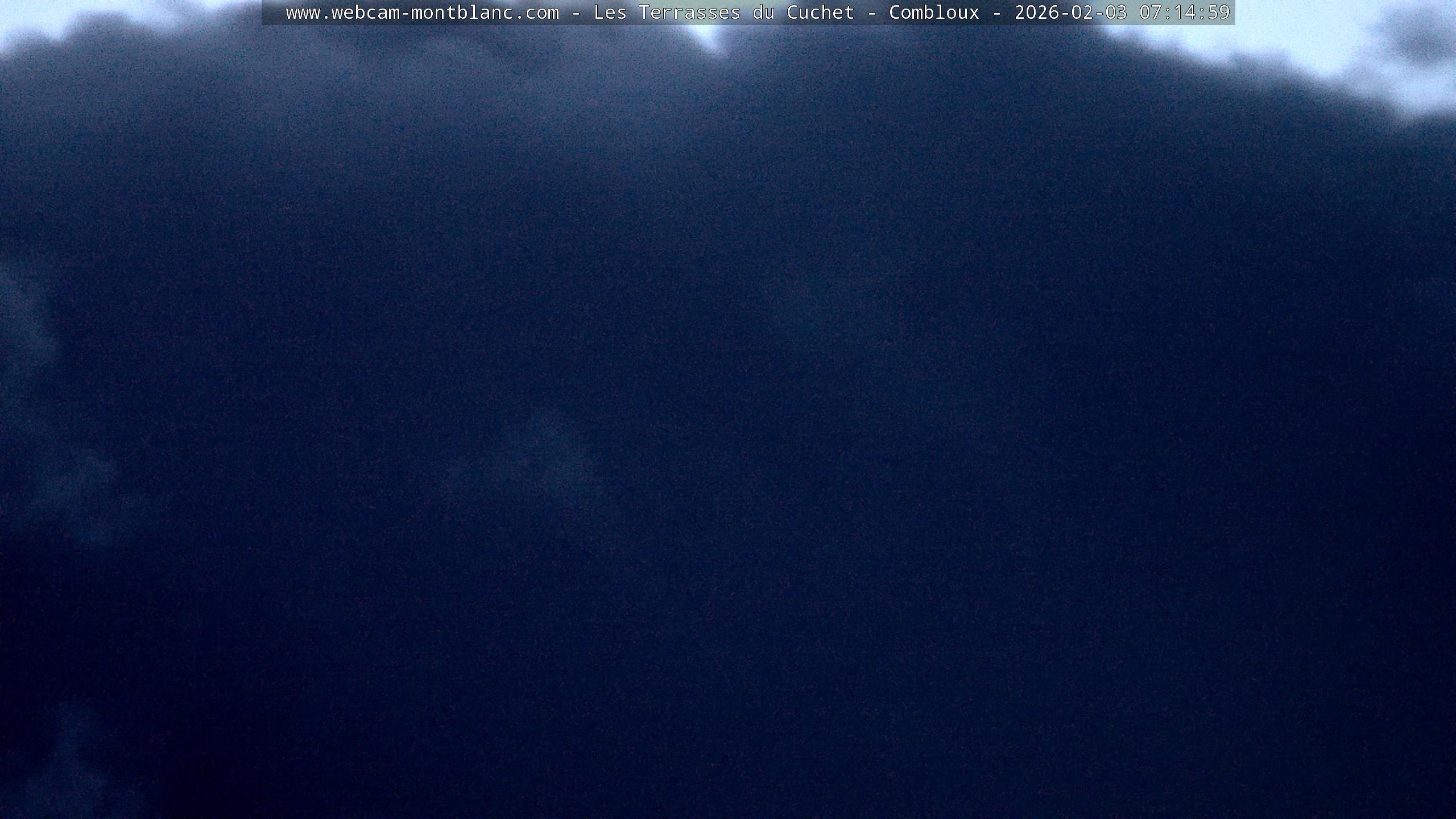
Task: Click the seconds '59' in the timestamp
Action: [1218, 13]
